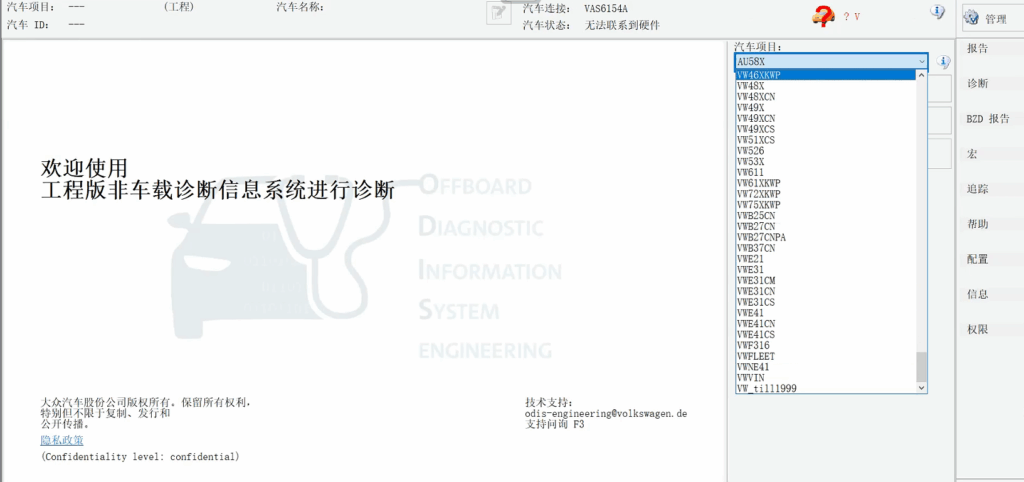Choose VWE21 in the list

click(825, 259)
